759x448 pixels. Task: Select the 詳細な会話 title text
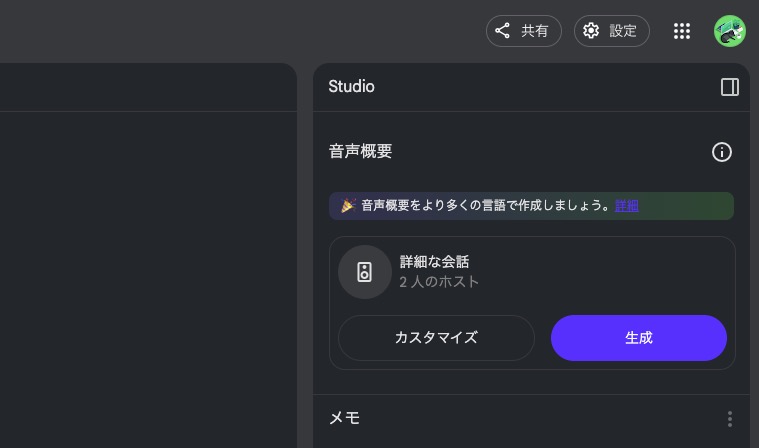434,262
